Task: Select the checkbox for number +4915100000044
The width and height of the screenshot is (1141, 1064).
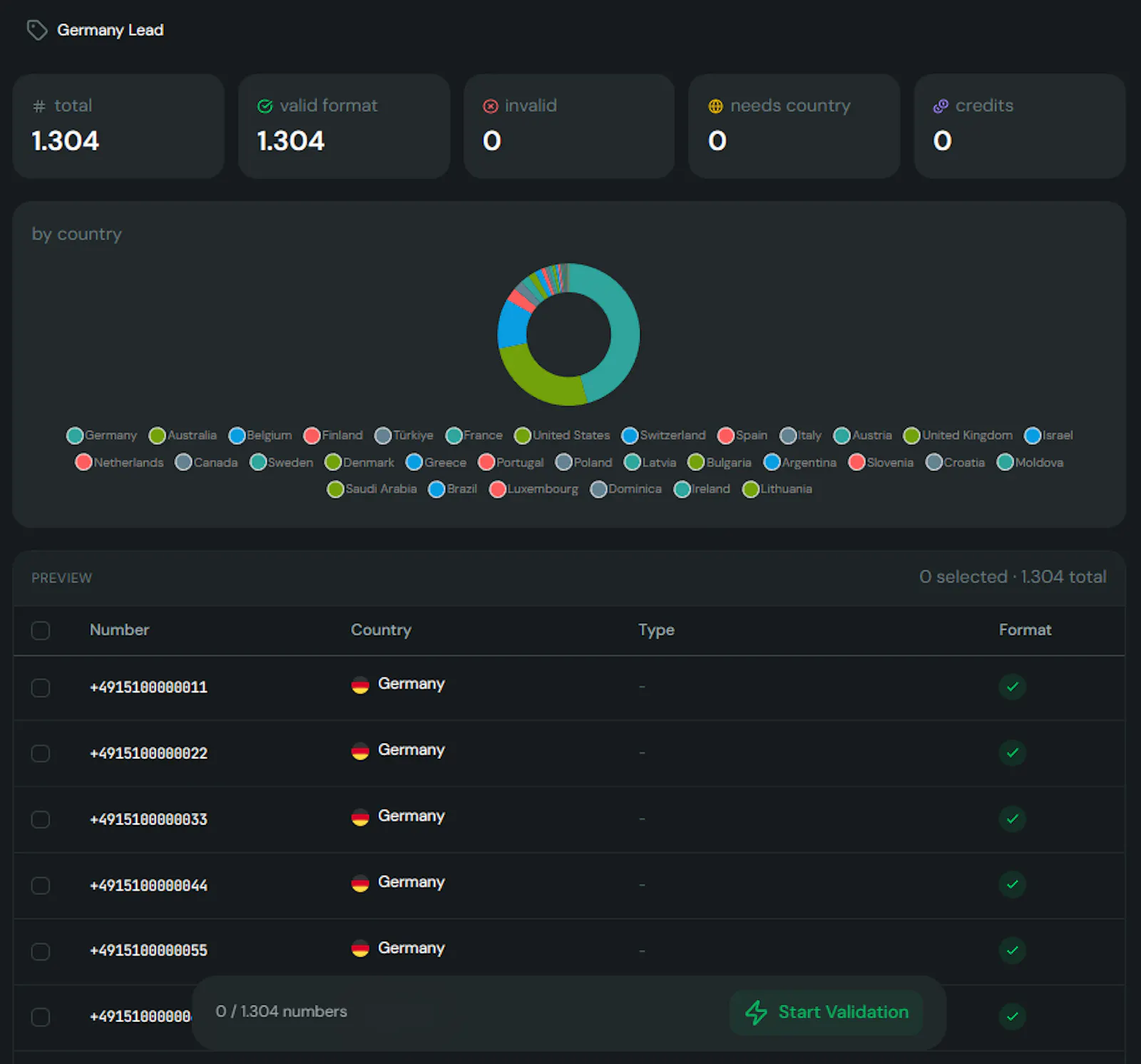Action: coord(41,886)
